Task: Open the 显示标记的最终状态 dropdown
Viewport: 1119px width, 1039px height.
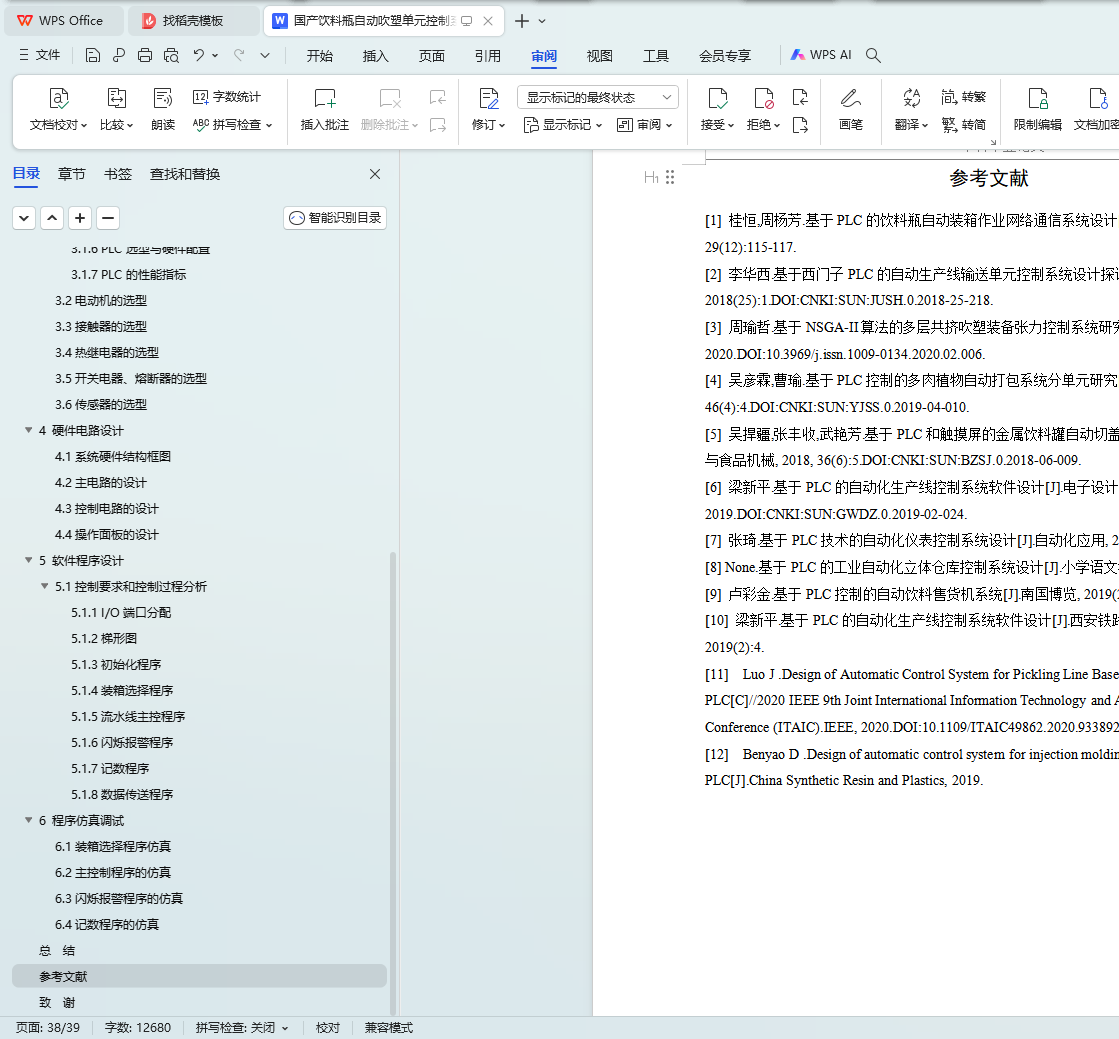Action: [x=597, y=97]
